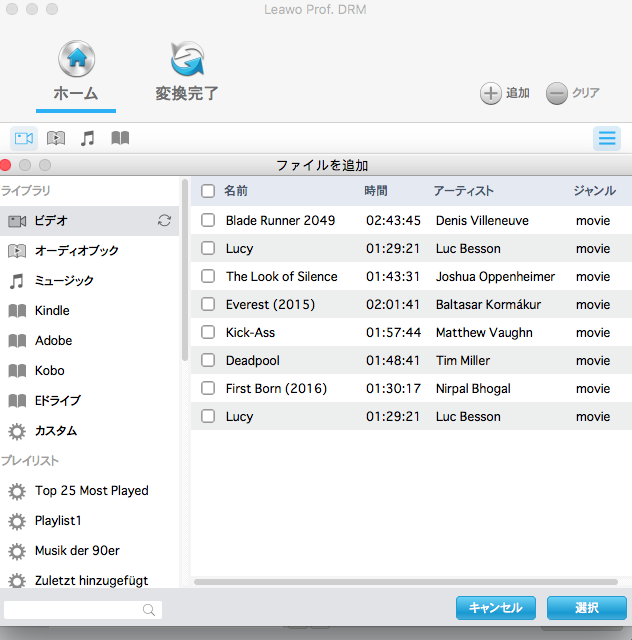632x640 pixels.
Task: Click the キャンセル button
Action: 496,608
